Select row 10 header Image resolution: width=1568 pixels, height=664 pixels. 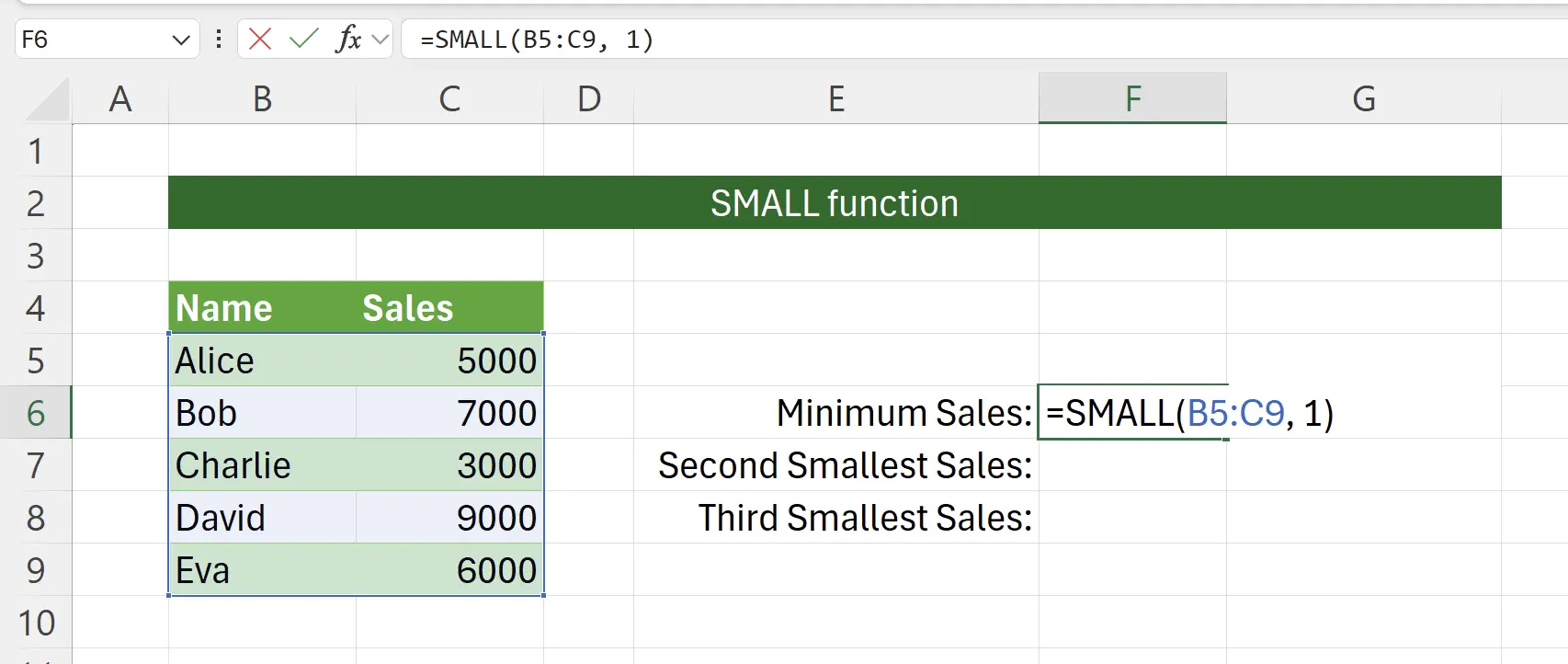36,623
